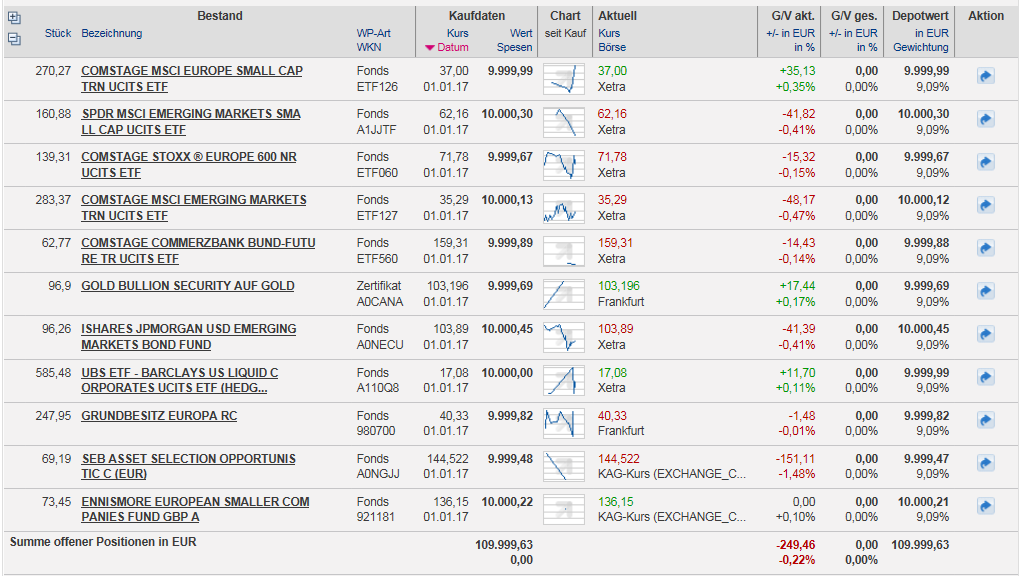Open chart thumbnail for COMSTAGE MSCI EUROPE SMALL CAP

pos(564,79)
